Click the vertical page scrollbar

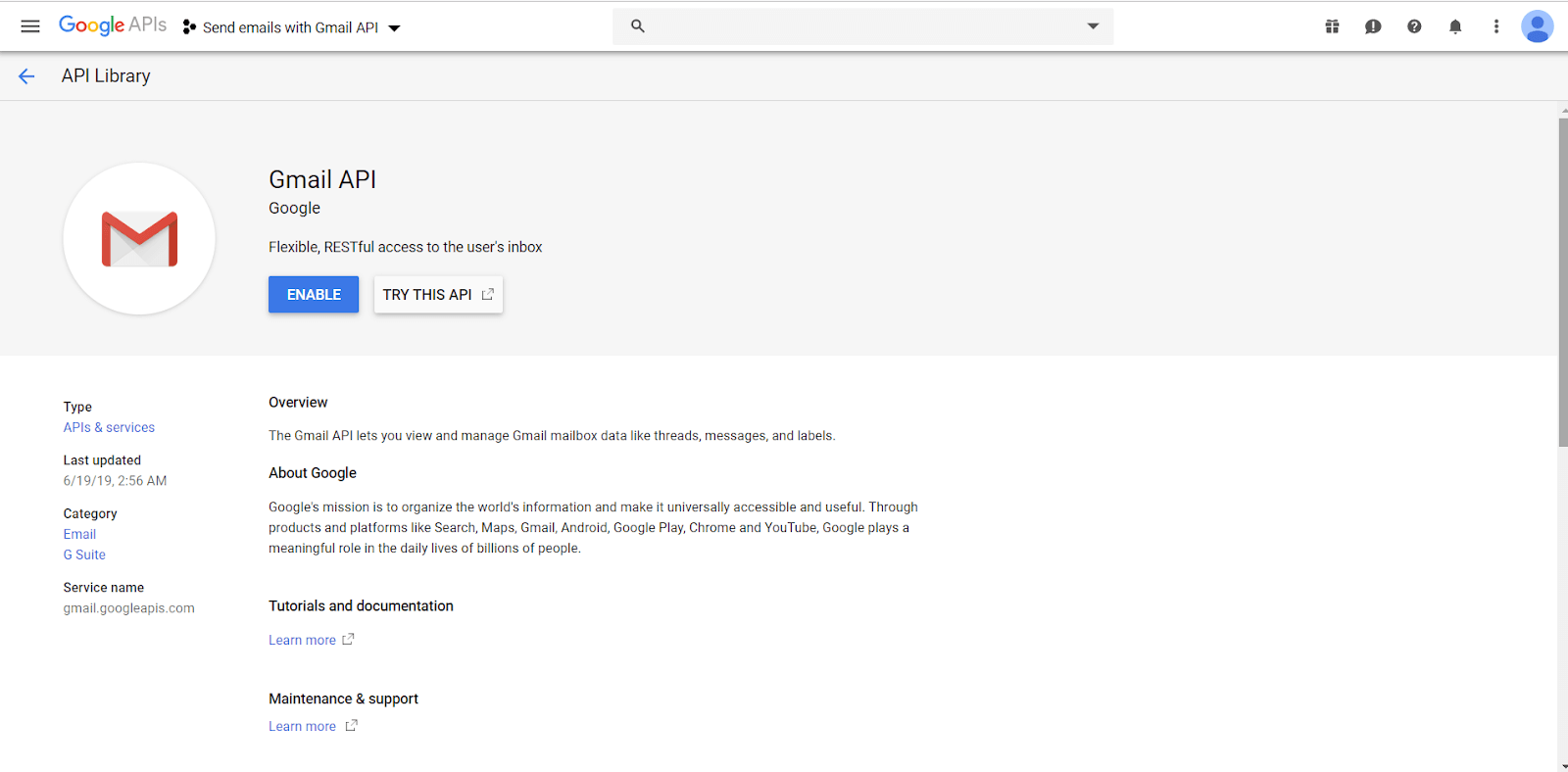pyautogui.click(x=1562, y=282)
